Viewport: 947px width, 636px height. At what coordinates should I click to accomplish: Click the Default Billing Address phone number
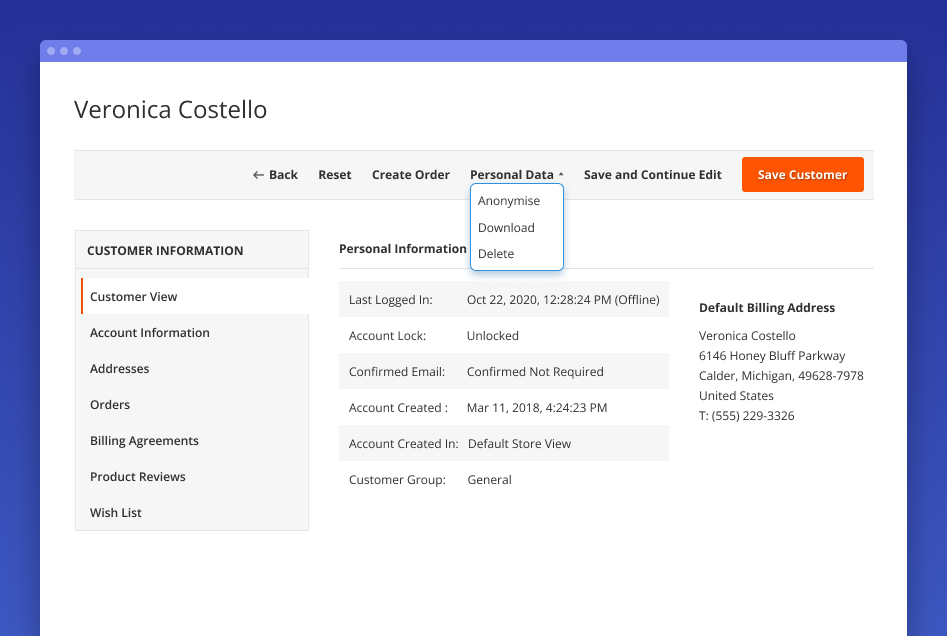click(746, 415)
